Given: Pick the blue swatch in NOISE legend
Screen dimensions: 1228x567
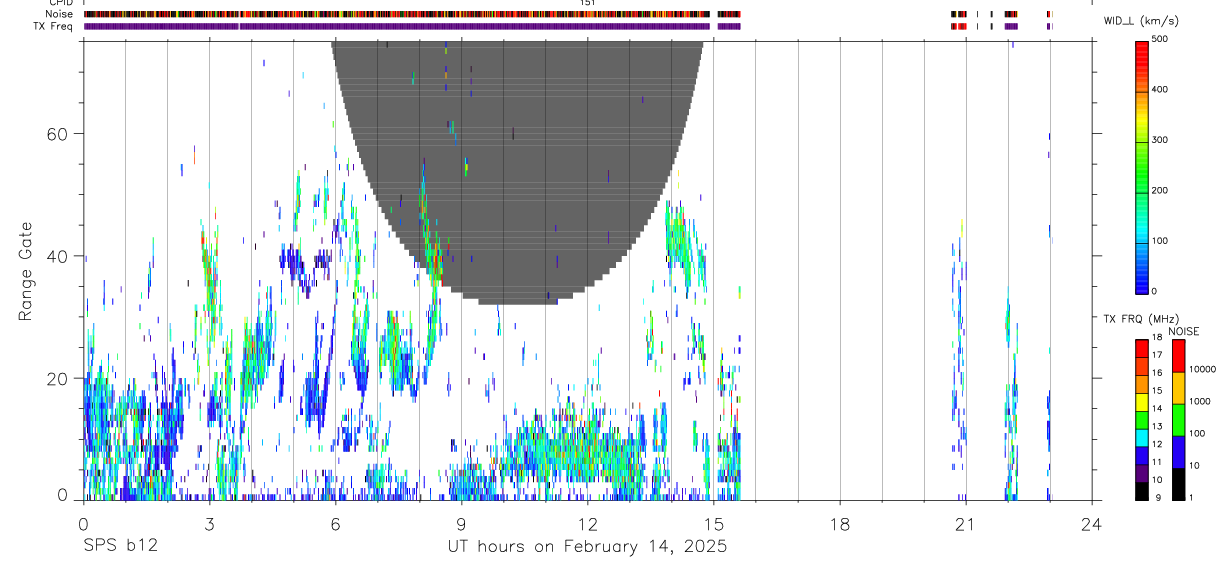Looking at the screenshot, I should click(1178, 451).
